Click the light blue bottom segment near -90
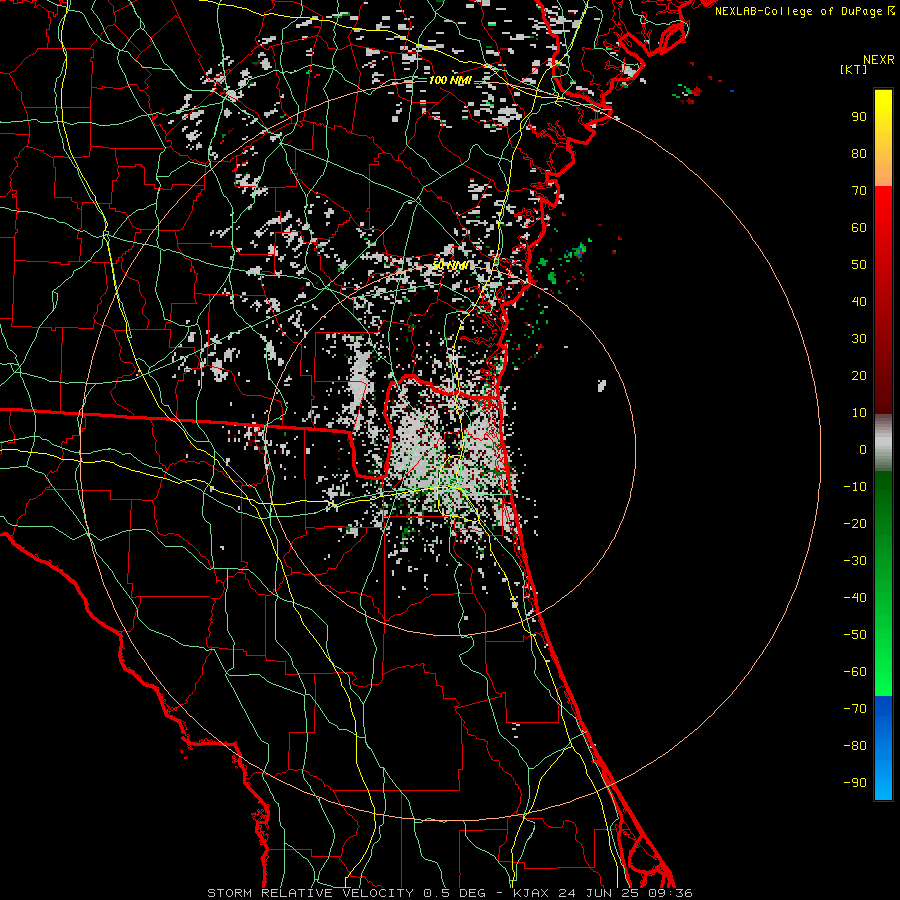The image size is (900, 900). coord(883,782)
